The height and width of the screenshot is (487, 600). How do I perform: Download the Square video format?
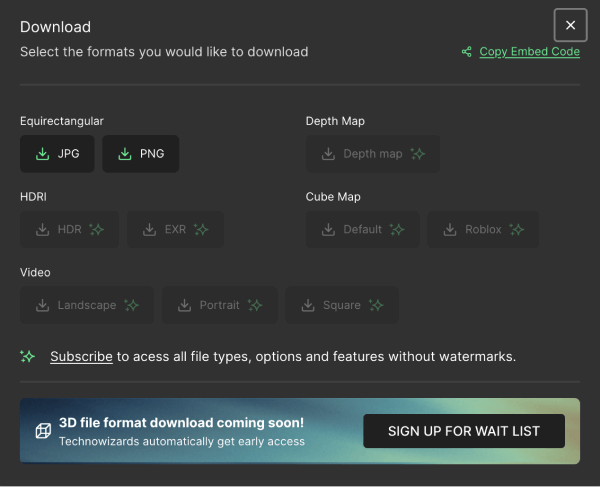[341, 305]
